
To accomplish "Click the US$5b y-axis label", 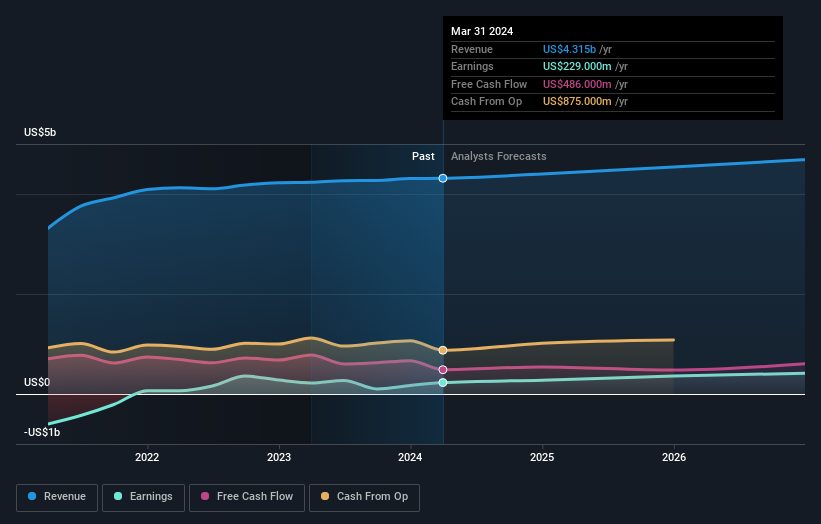I will coord(40,132).
